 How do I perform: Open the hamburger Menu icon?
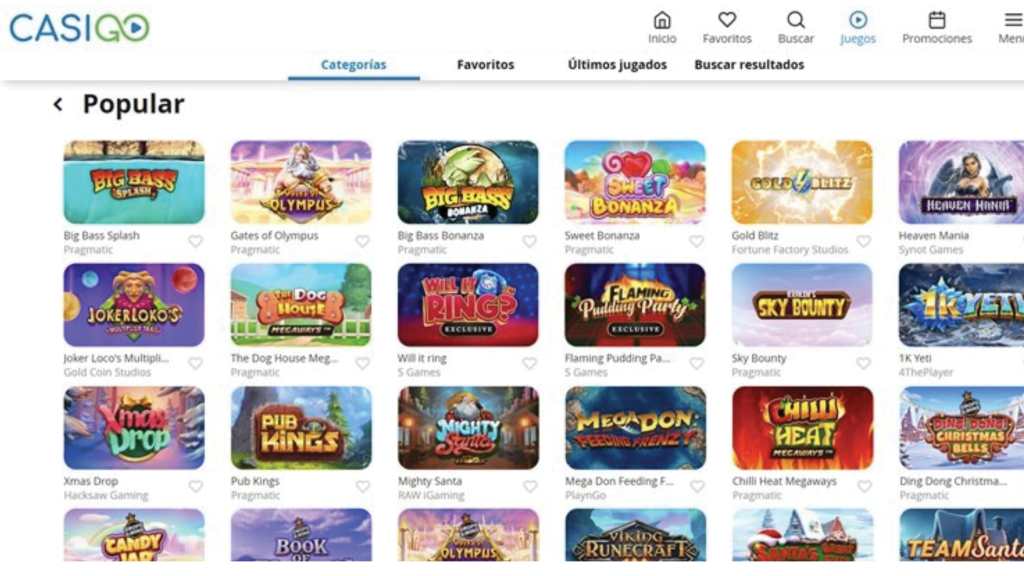(1013, 20)
